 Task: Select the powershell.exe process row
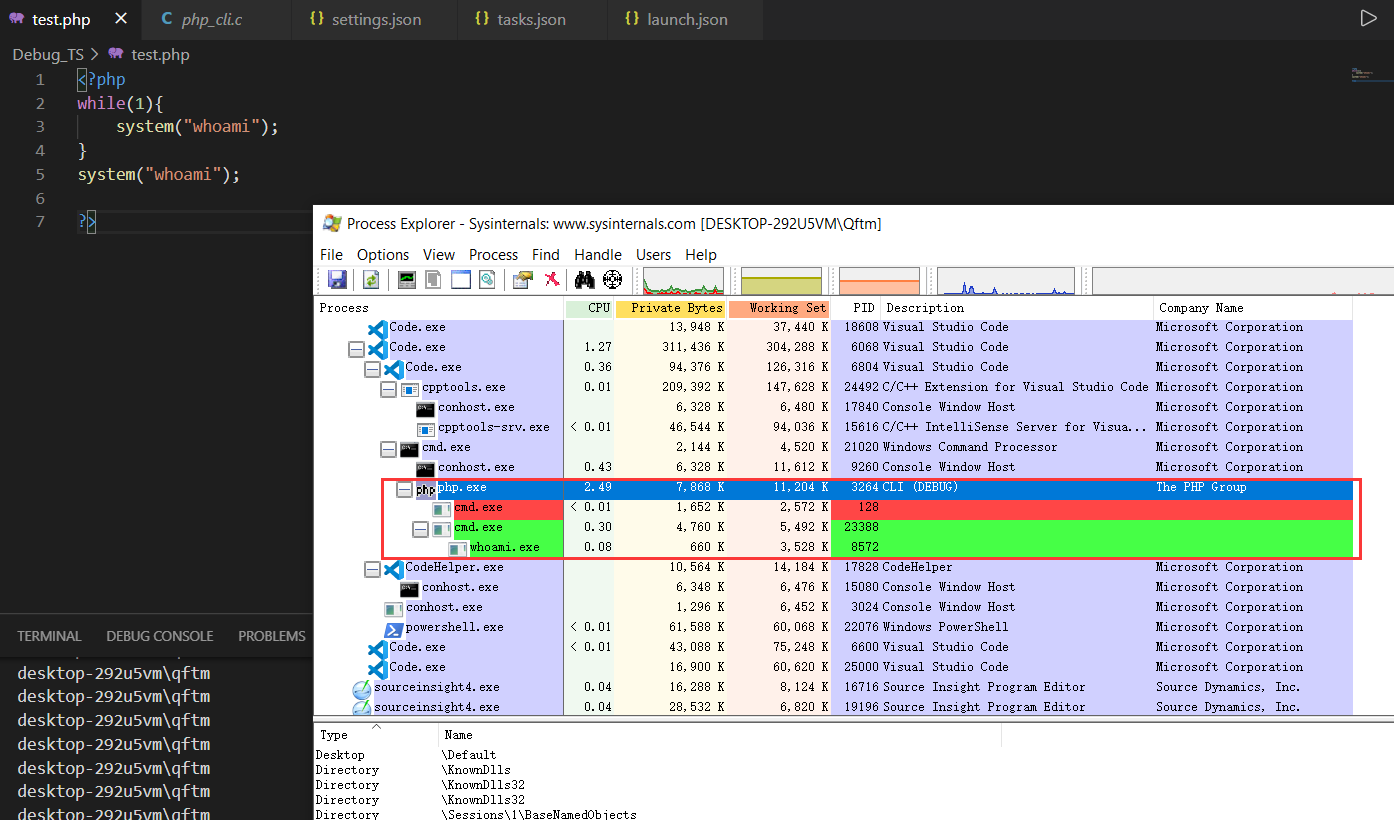tap(834, 628)
